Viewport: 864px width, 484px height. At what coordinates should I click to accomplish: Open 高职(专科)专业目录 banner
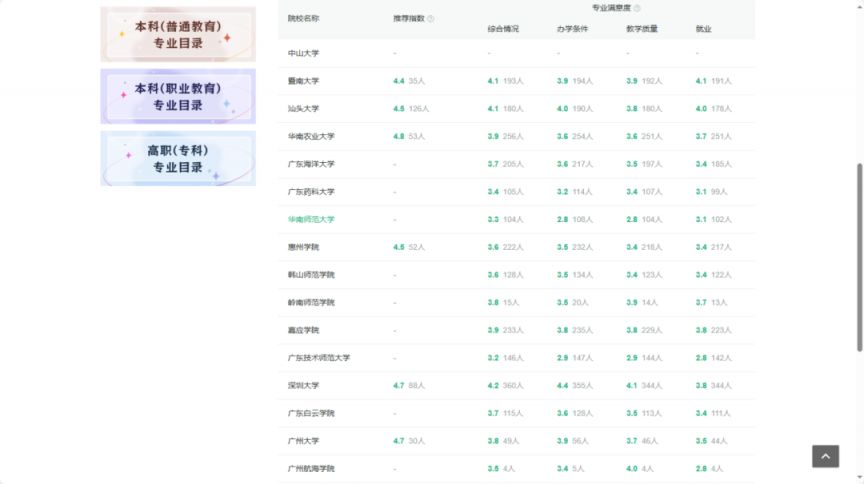point(178,158)
